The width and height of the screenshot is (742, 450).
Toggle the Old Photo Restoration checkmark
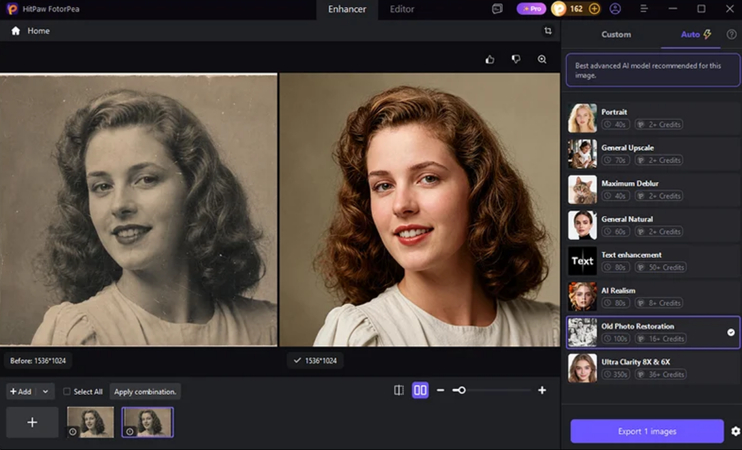pyautogui.click(x=731, y=332)
